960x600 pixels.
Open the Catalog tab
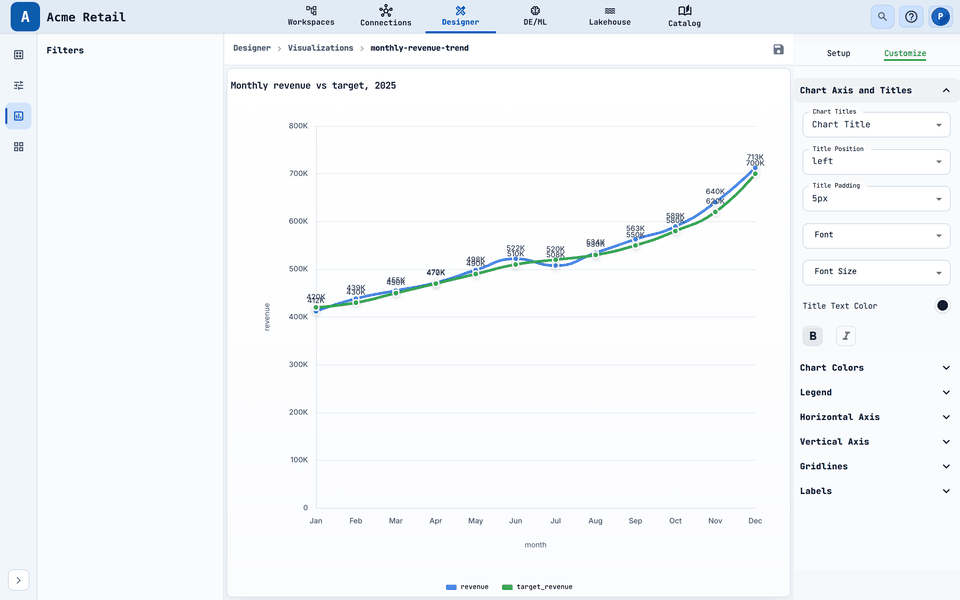point(684,16)
